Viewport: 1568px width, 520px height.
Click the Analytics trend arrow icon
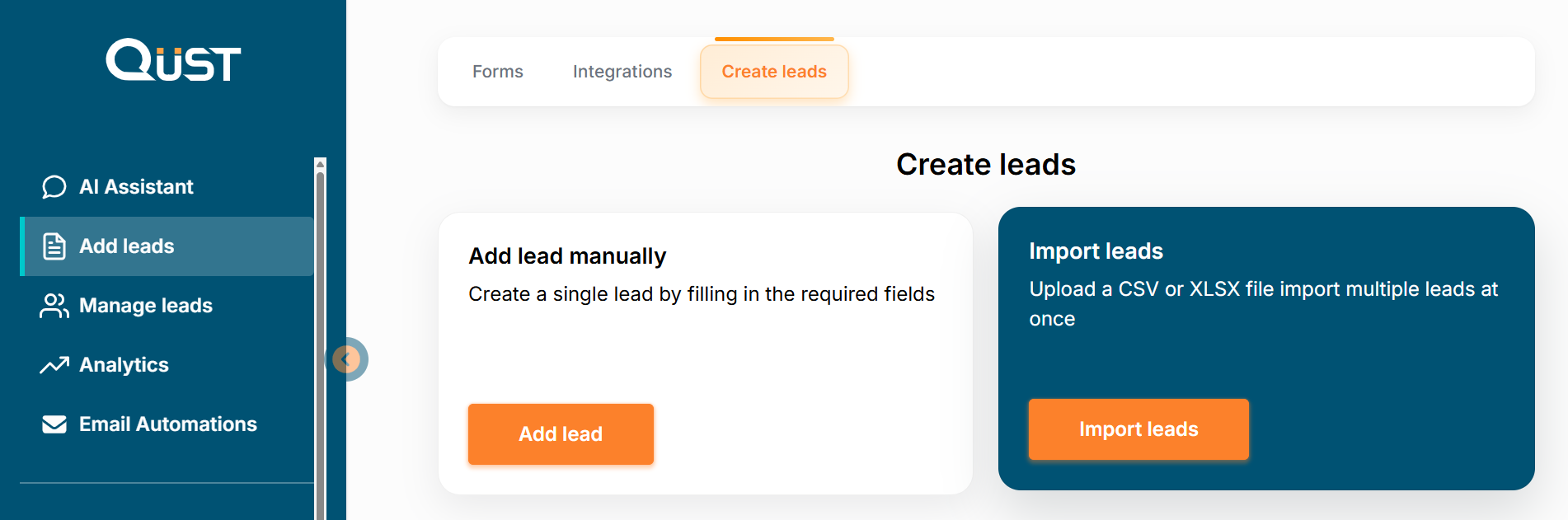(54, 365)
